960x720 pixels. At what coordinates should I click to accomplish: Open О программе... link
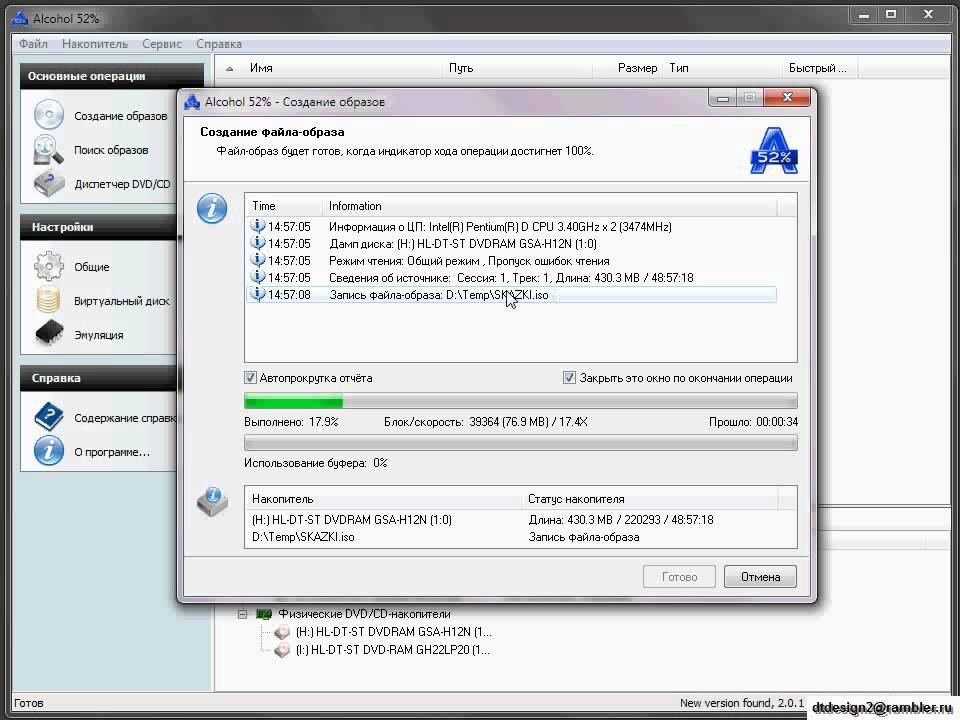click(x=111, y=452)
